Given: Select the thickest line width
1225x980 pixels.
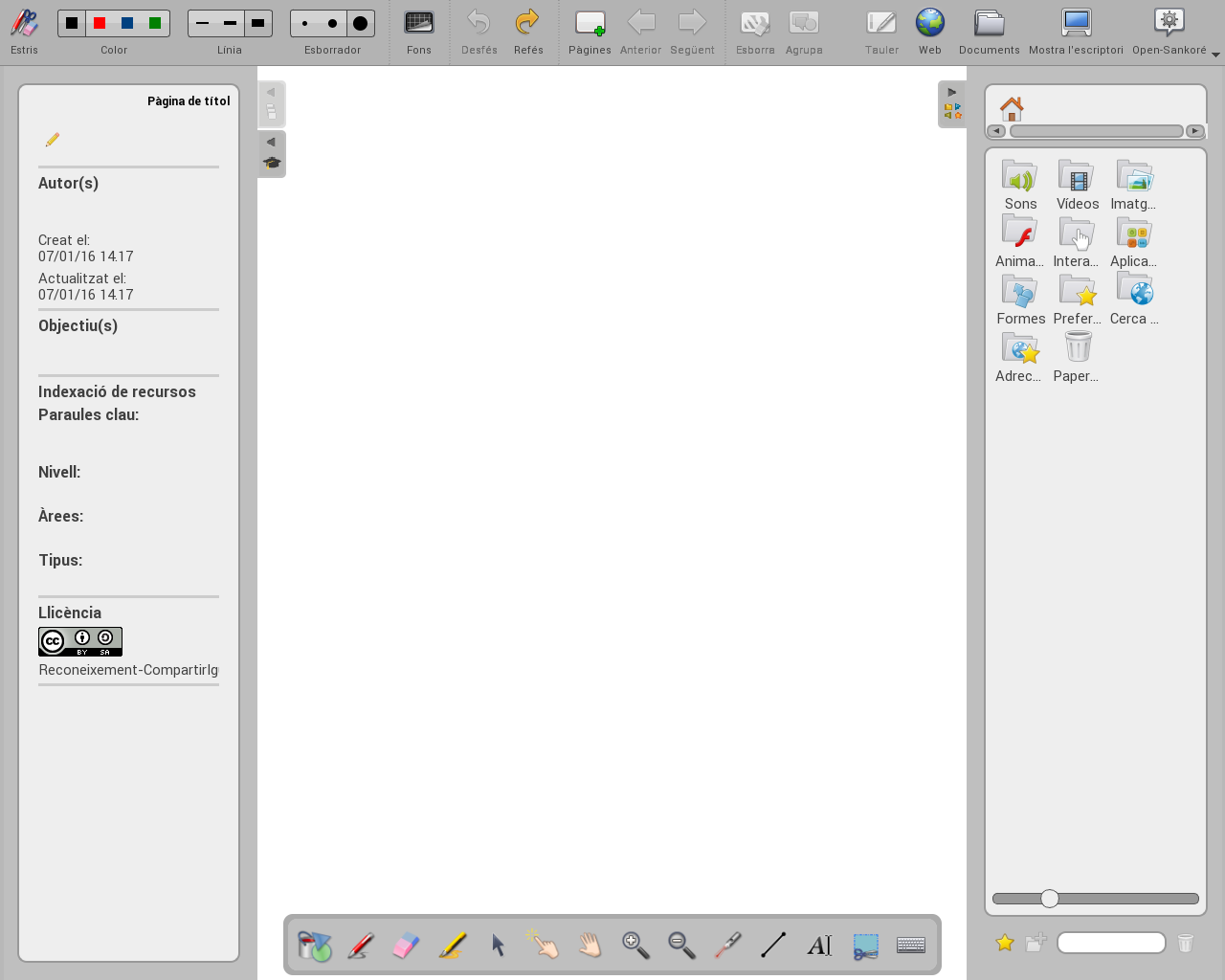Looking at the screenshot, I should [257, 23].
